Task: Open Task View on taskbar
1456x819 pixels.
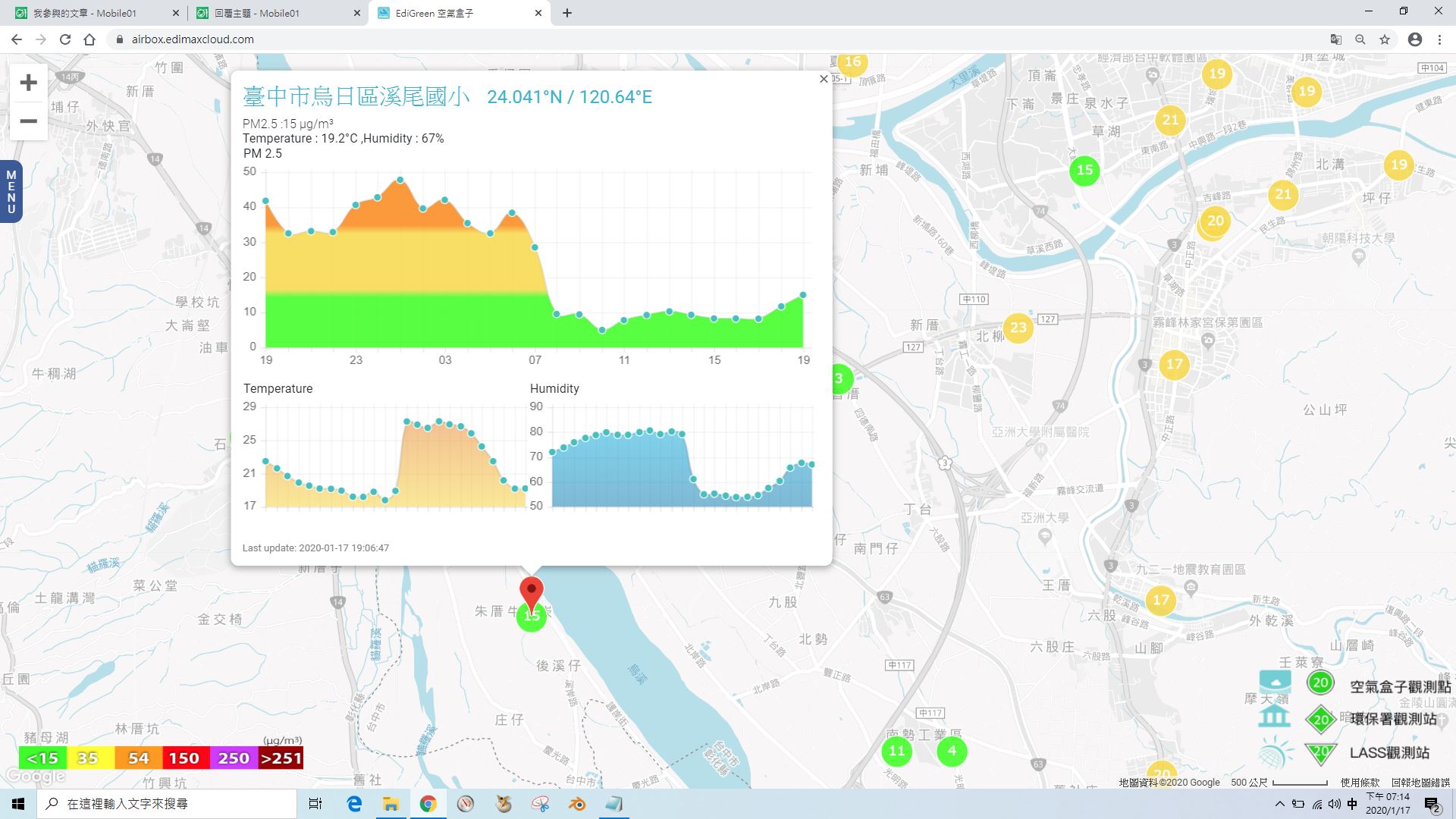Action: [315, 804]
